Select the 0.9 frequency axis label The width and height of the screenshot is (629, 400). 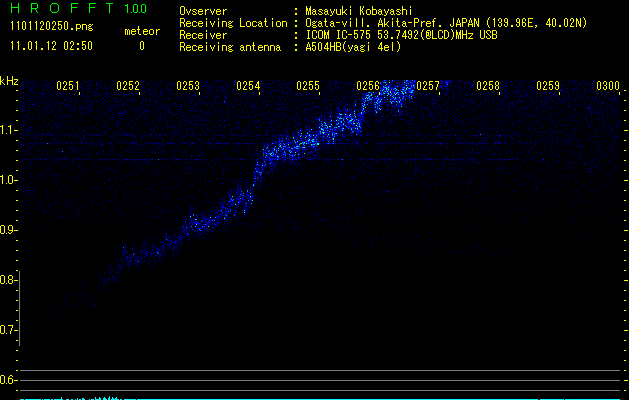(10, 230)
